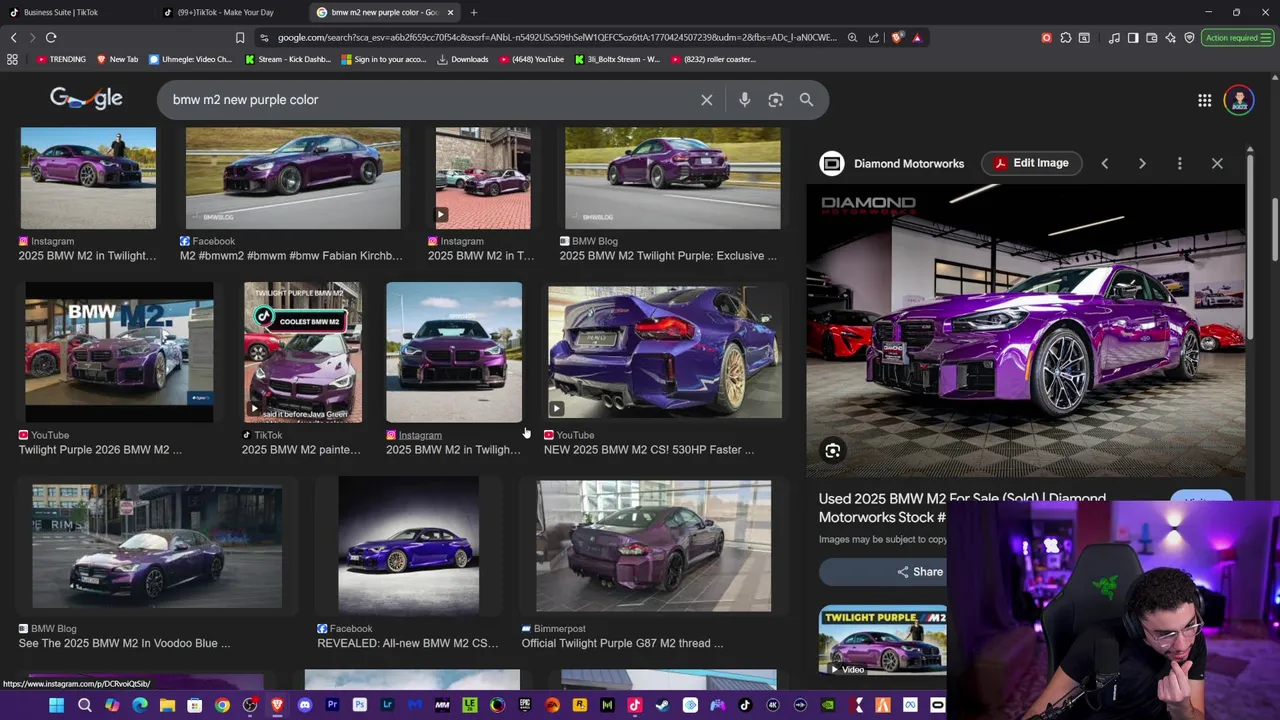Start voice search with the microphone icon
The image size is (1280, 720).
coord(744,100)
